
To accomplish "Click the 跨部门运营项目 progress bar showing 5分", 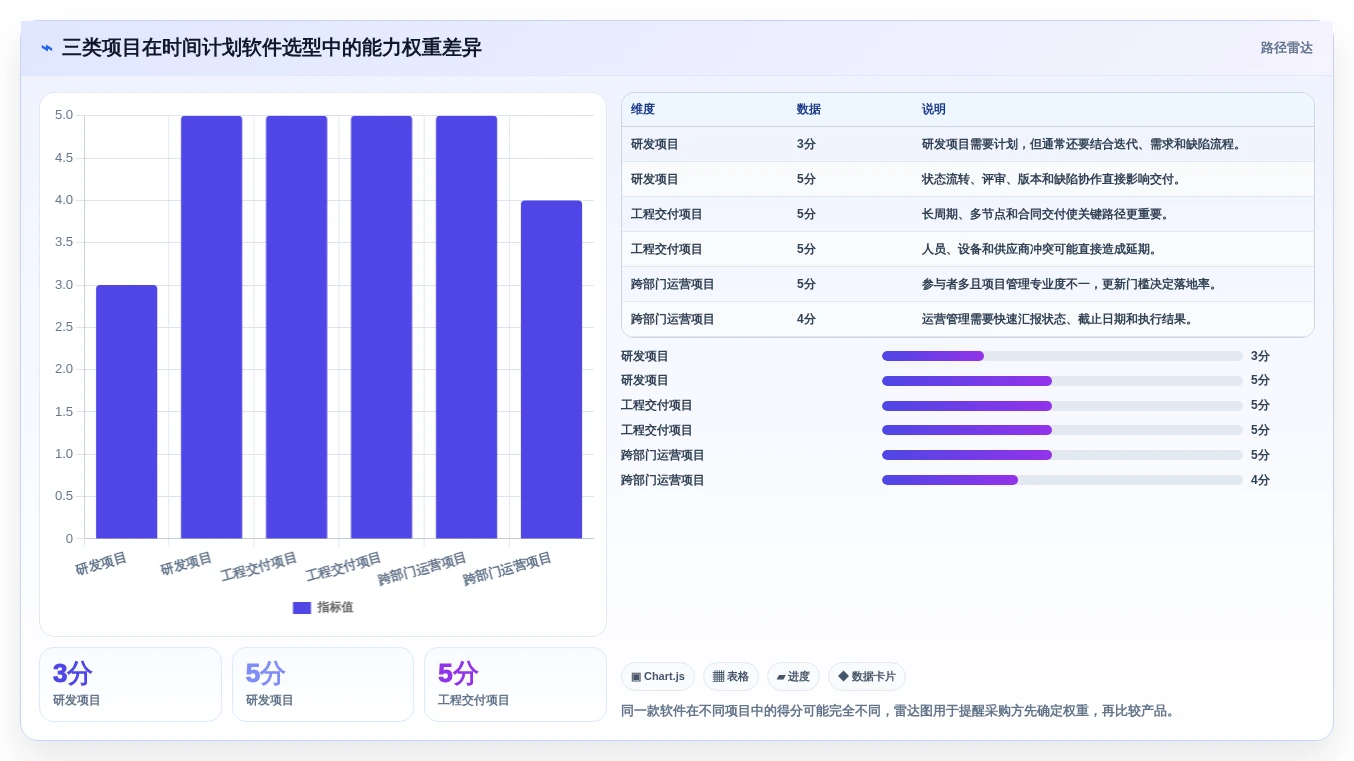I will coord(1062,455).
